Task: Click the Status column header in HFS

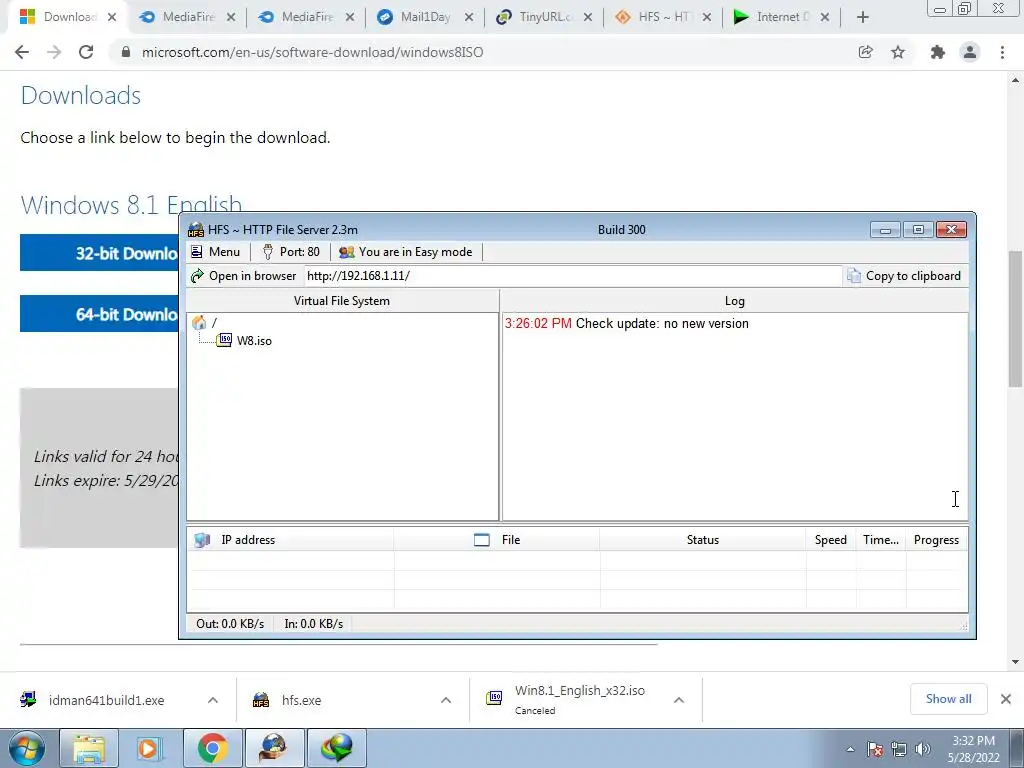Action: pyautogui.click(x=703, y=540)
